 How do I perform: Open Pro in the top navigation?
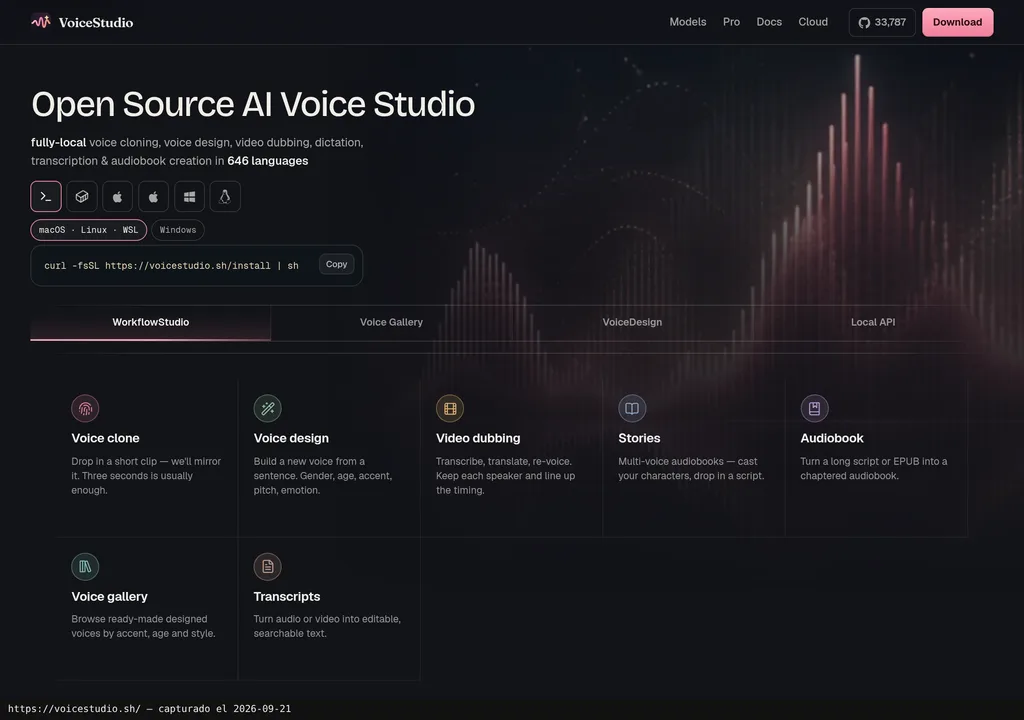[x=731, y=22]
